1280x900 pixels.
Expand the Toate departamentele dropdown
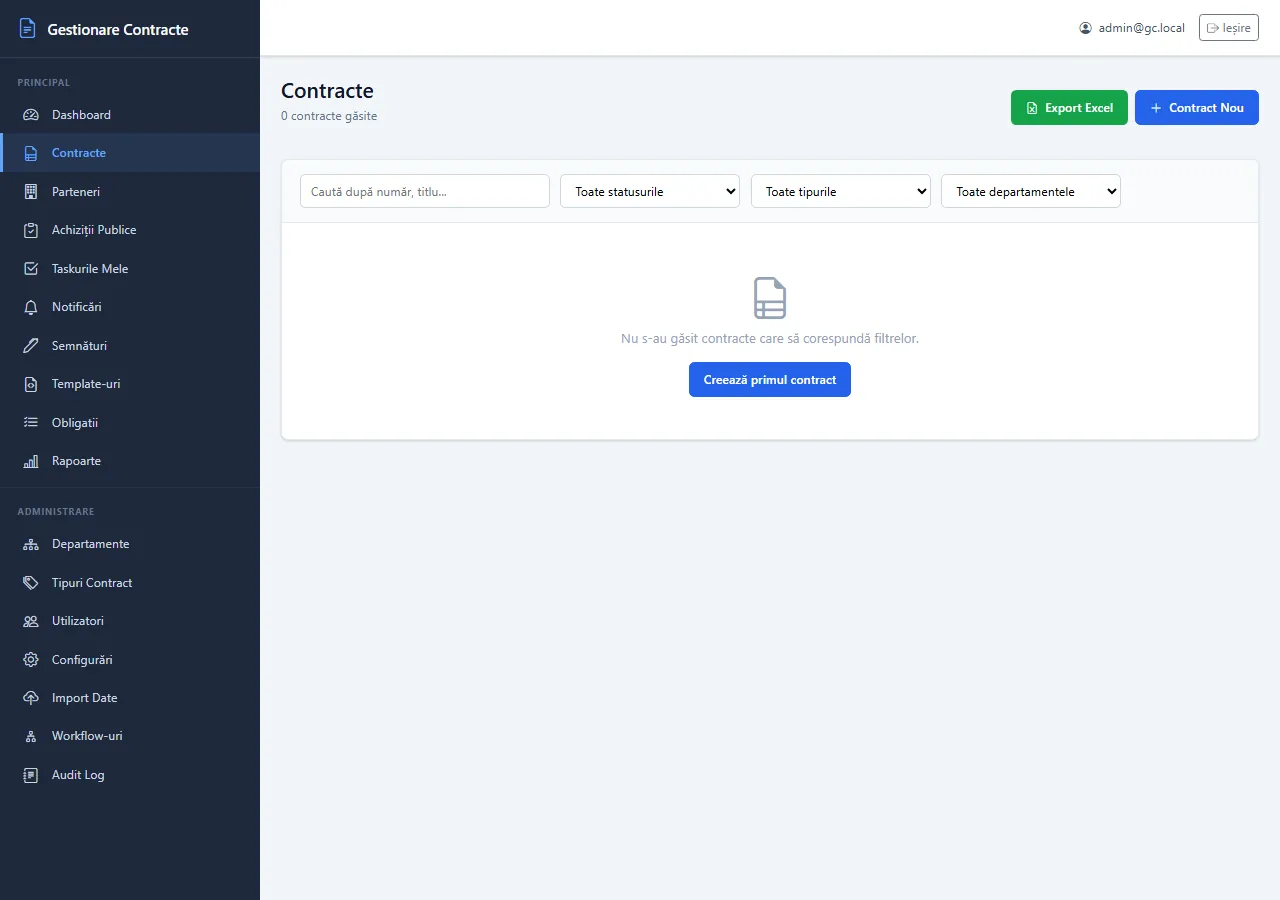click(1031, 191)
